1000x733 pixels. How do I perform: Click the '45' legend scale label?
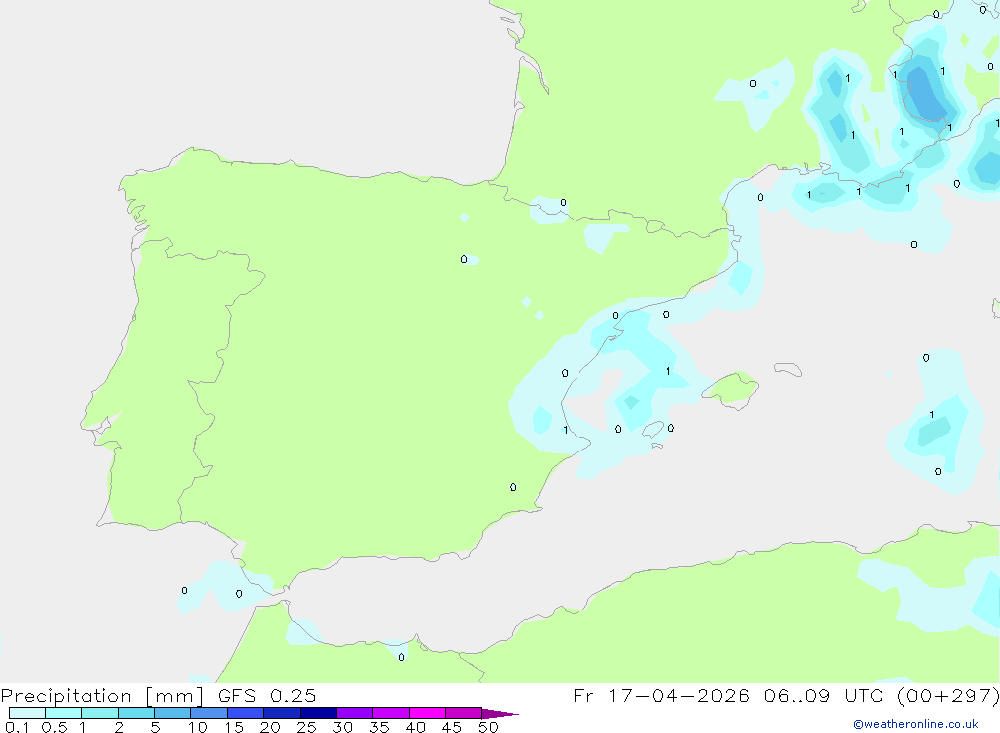452,727
